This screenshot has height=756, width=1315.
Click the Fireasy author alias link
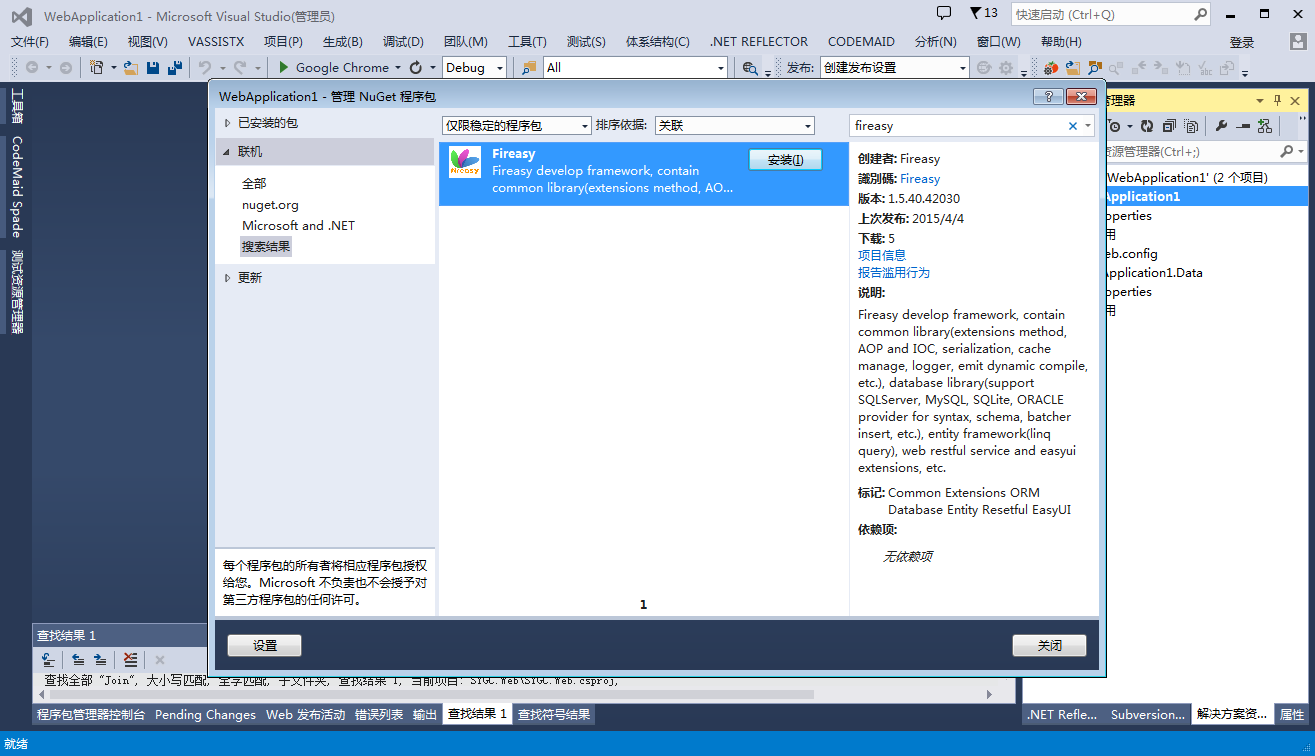(920, 179)
